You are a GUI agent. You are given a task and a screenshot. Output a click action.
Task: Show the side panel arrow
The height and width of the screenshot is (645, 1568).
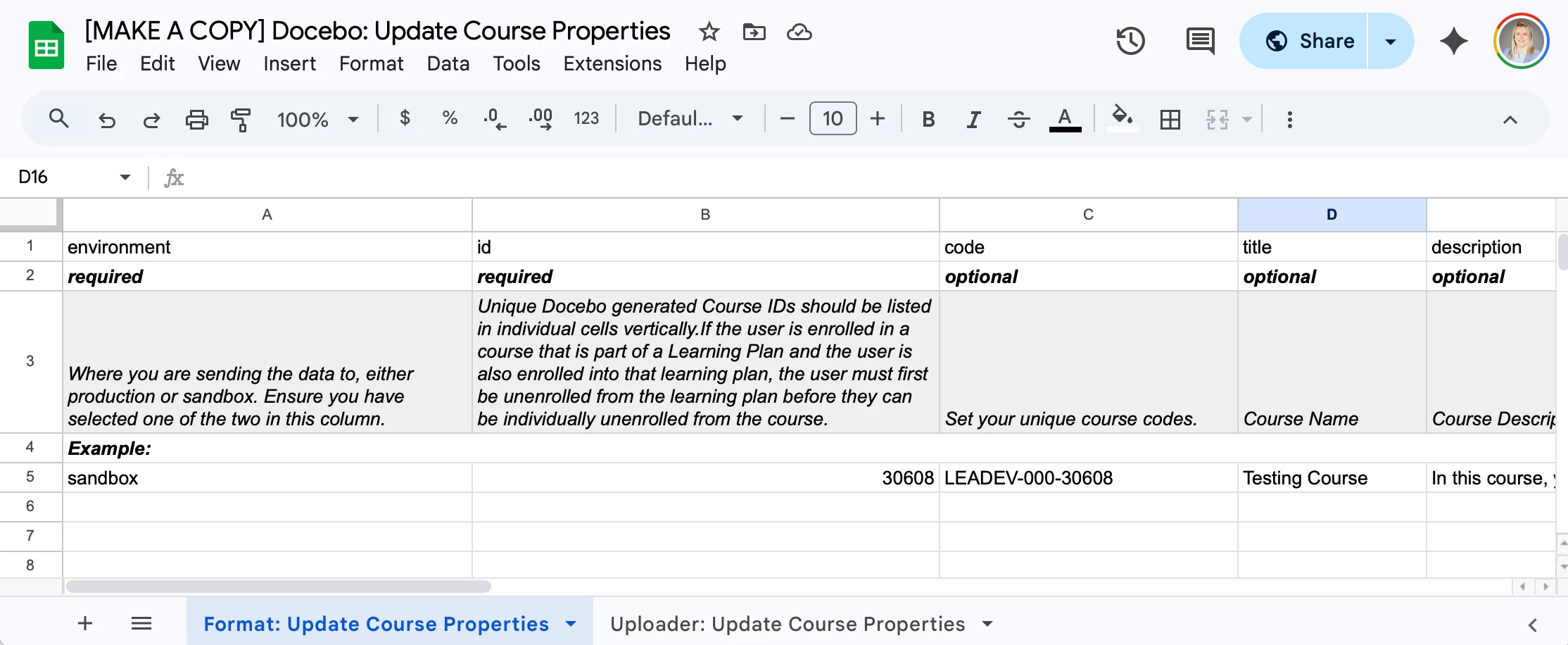[1532, 625]
